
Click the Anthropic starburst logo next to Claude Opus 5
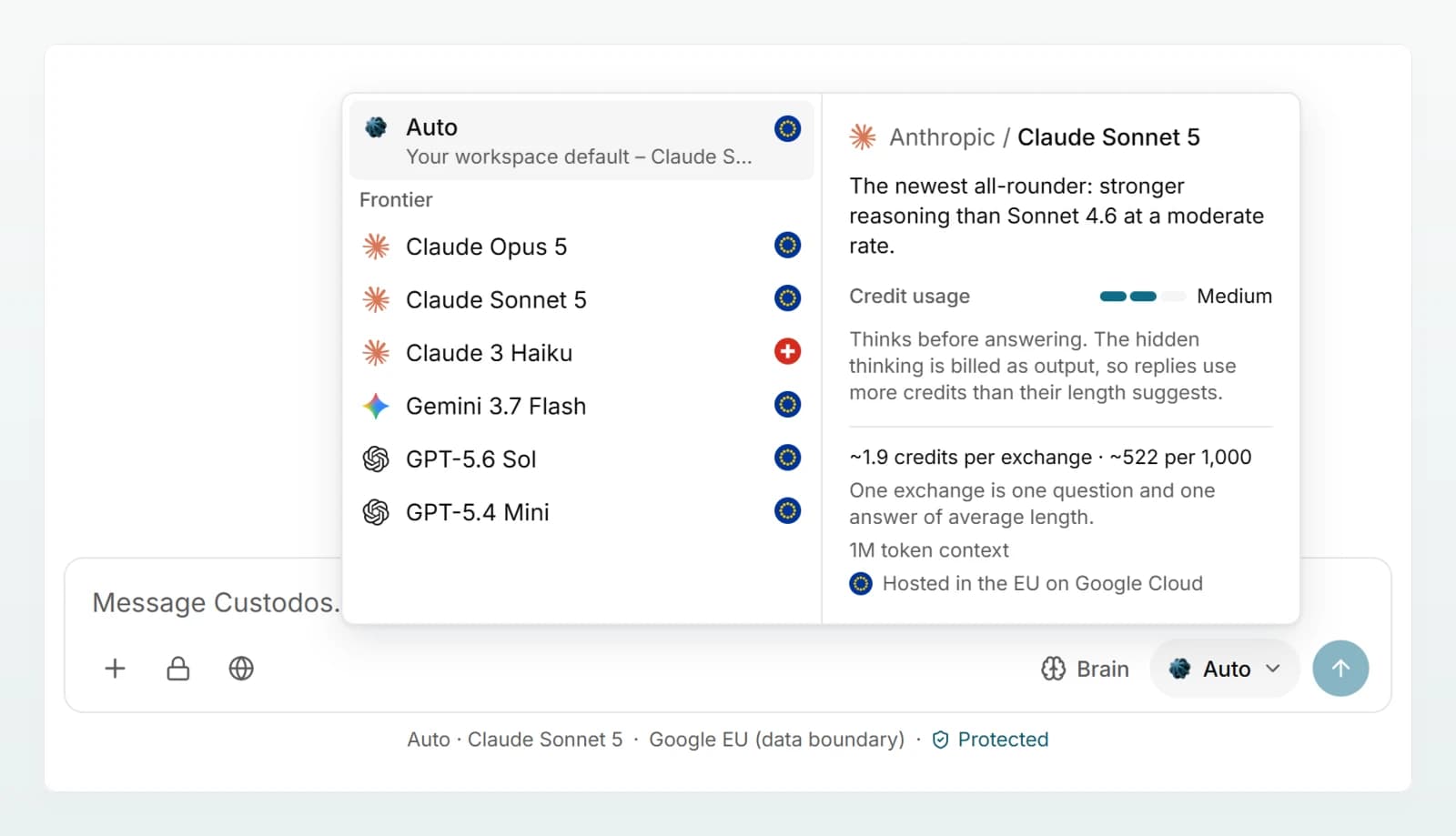click(376, 247)
